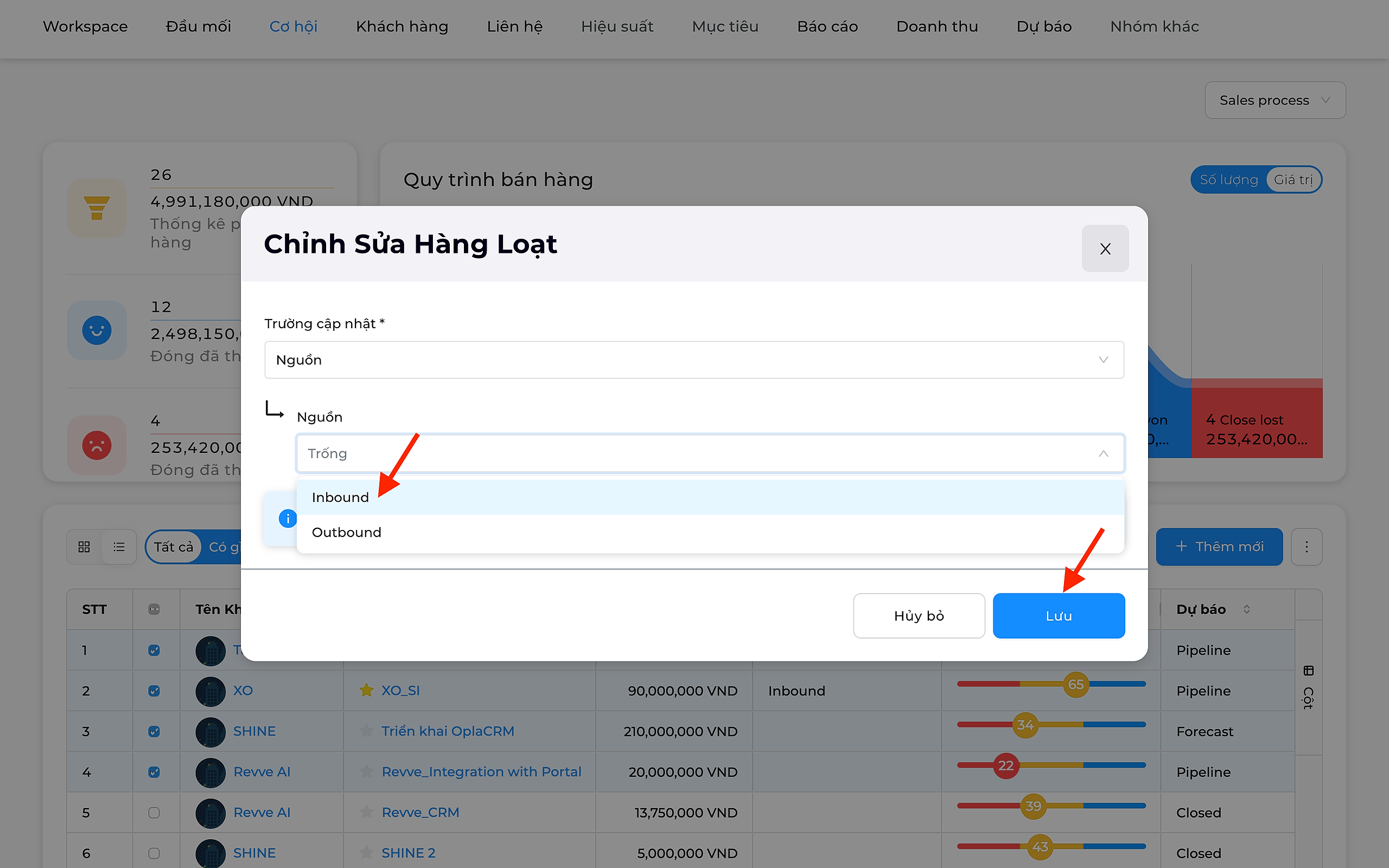Toggle the select-all header checkbox

[154, 609]
